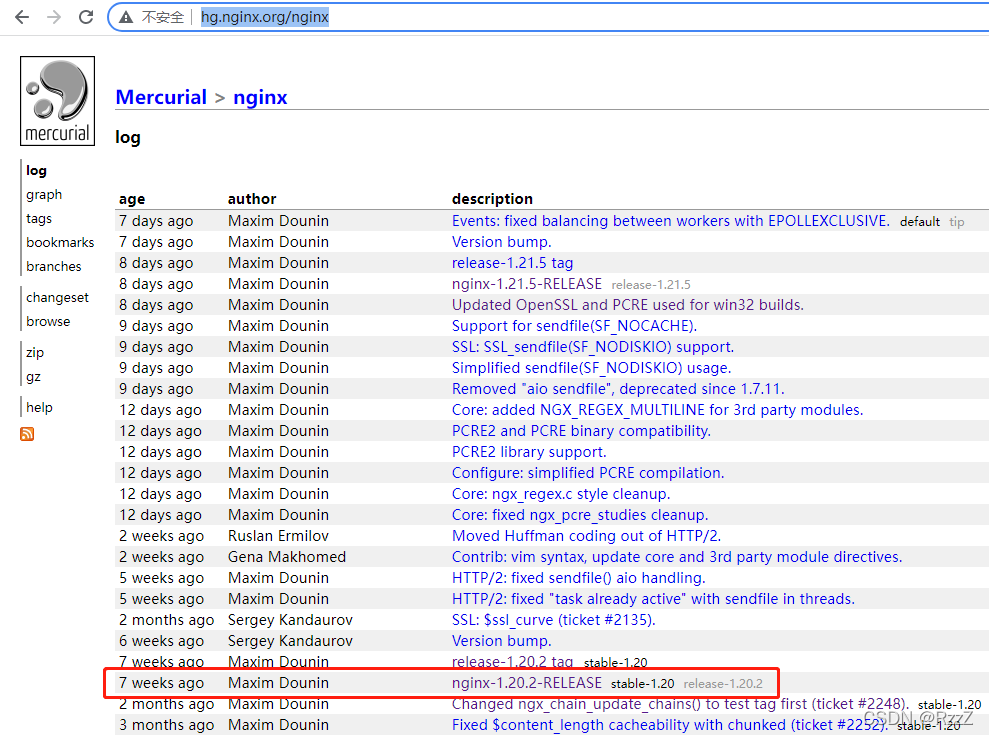Open 'release-1.20.2 tag' commit
The width and height of the screenshot is (989, 735).
pos(512,662)
